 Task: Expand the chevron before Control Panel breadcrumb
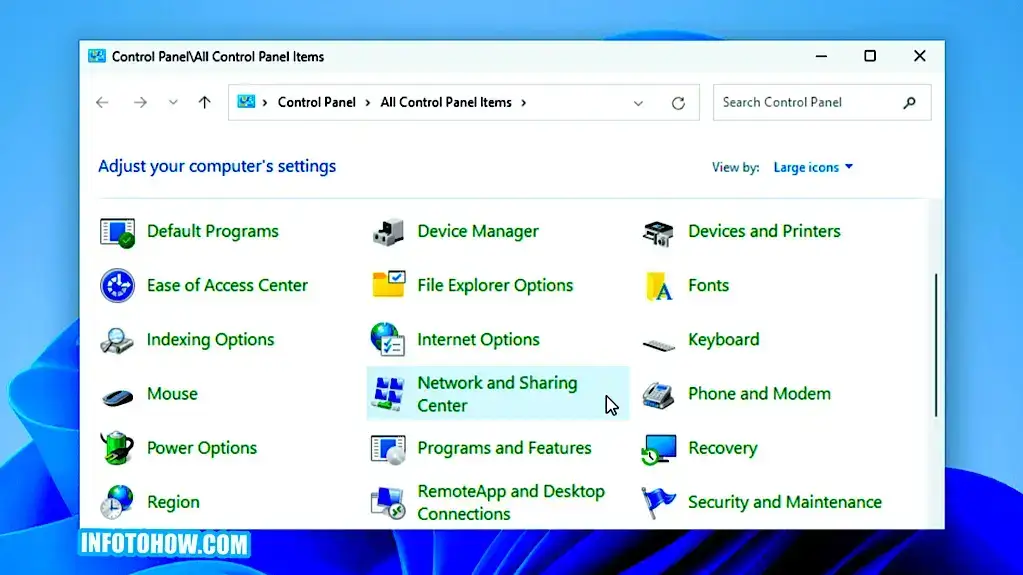(x=265, y=102)
